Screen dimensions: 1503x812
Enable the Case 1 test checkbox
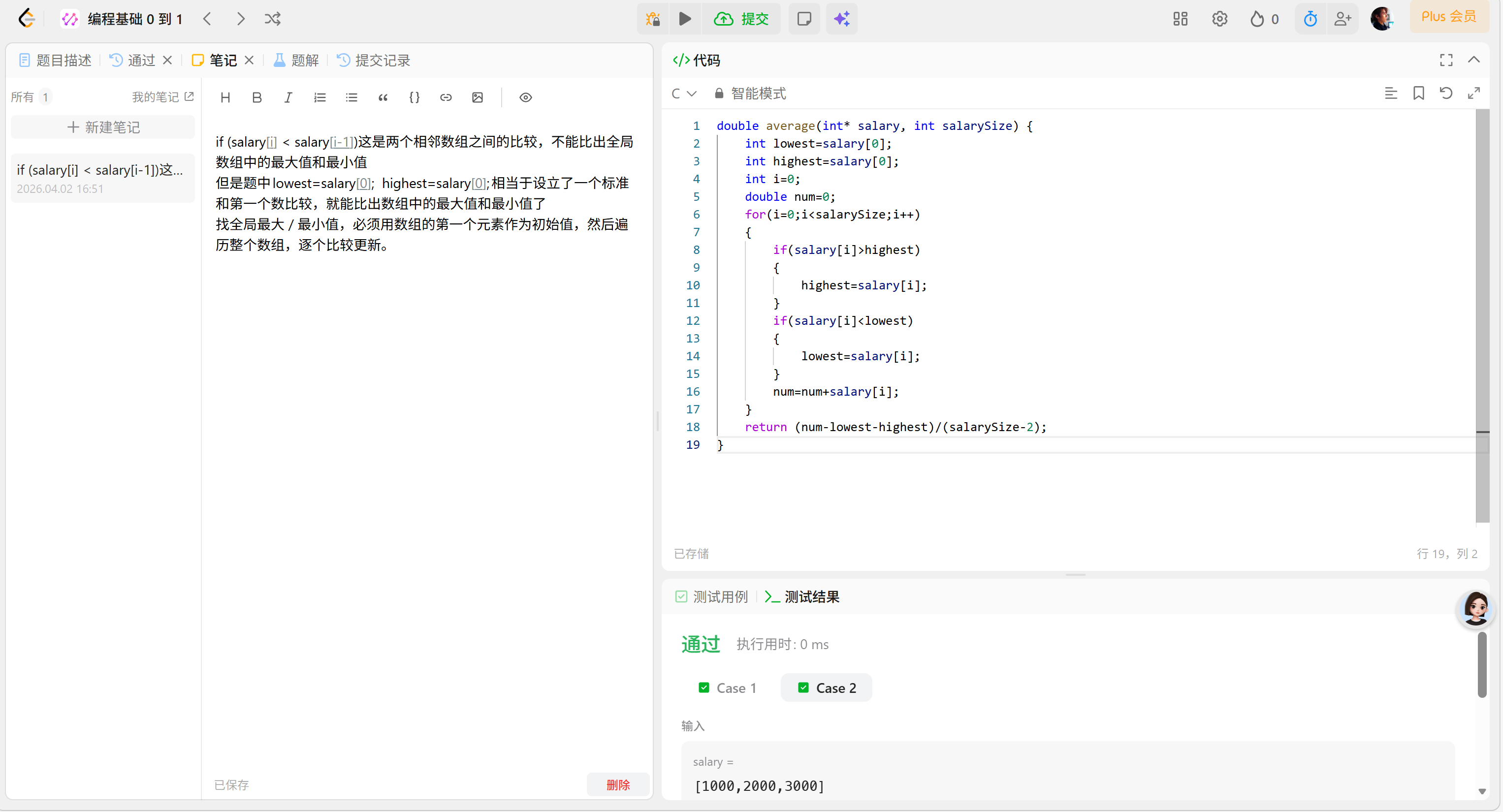tap(704, 688)
